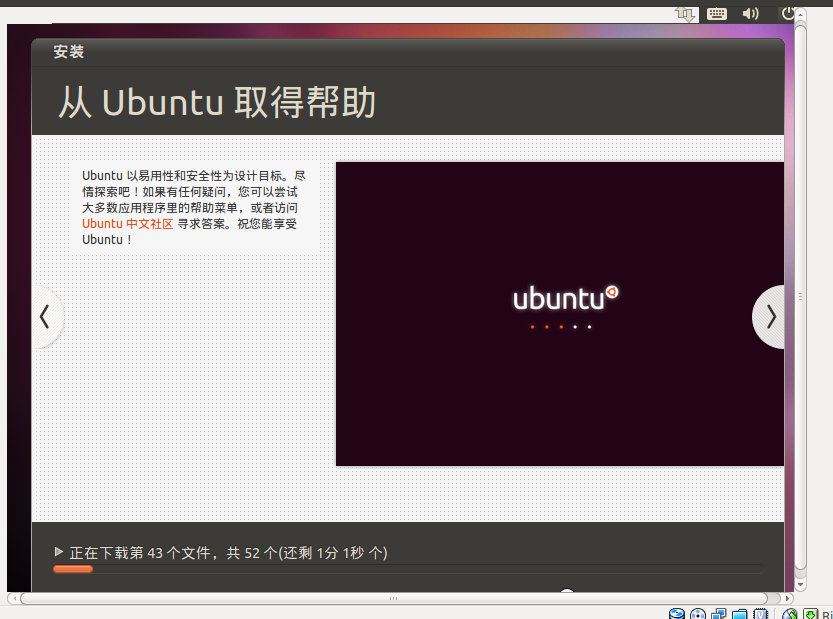Click the VirtualBox virtualization V chip icon
Screen dimensions: 833x619
pos(761,614)
